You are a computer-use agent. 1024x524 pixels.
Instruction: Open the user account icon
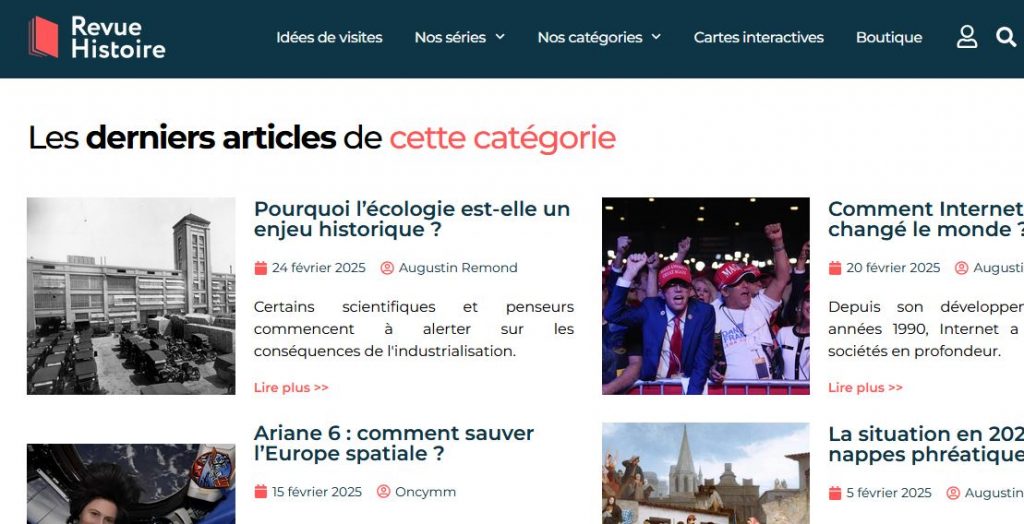pyautogui.click(x=967, y=37)
